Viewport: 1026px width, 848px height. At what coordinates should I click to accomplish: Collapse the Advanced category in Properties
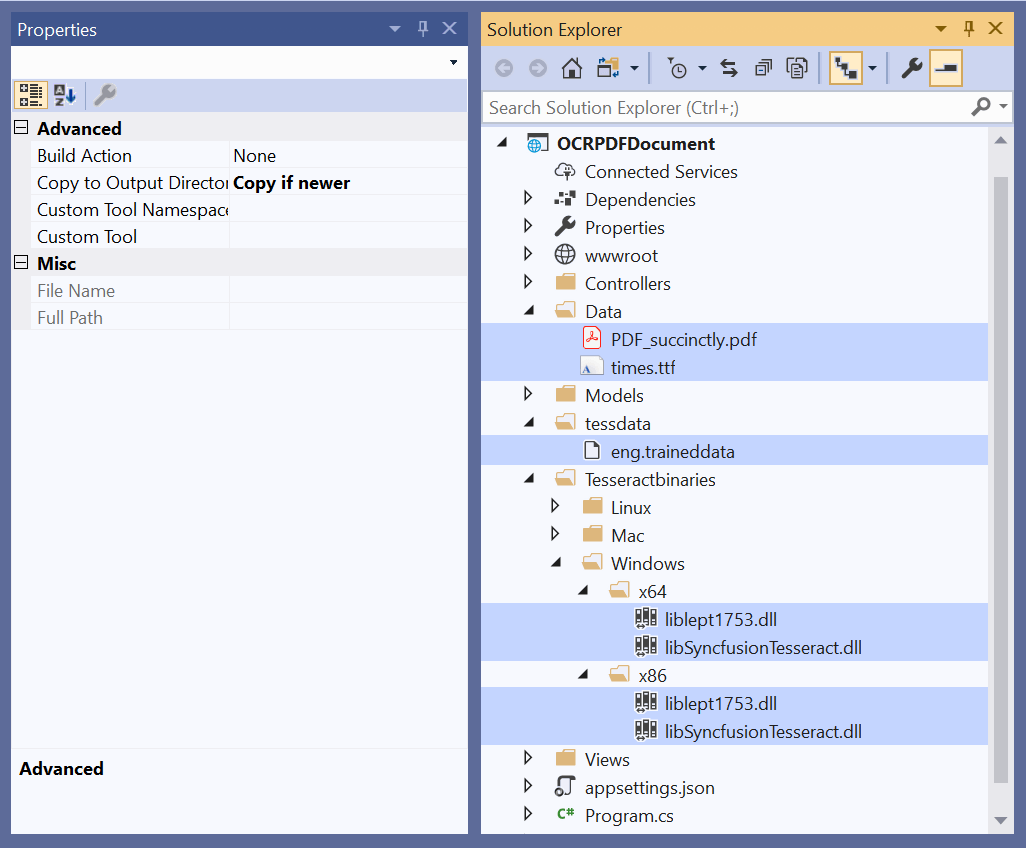(21, 128)
